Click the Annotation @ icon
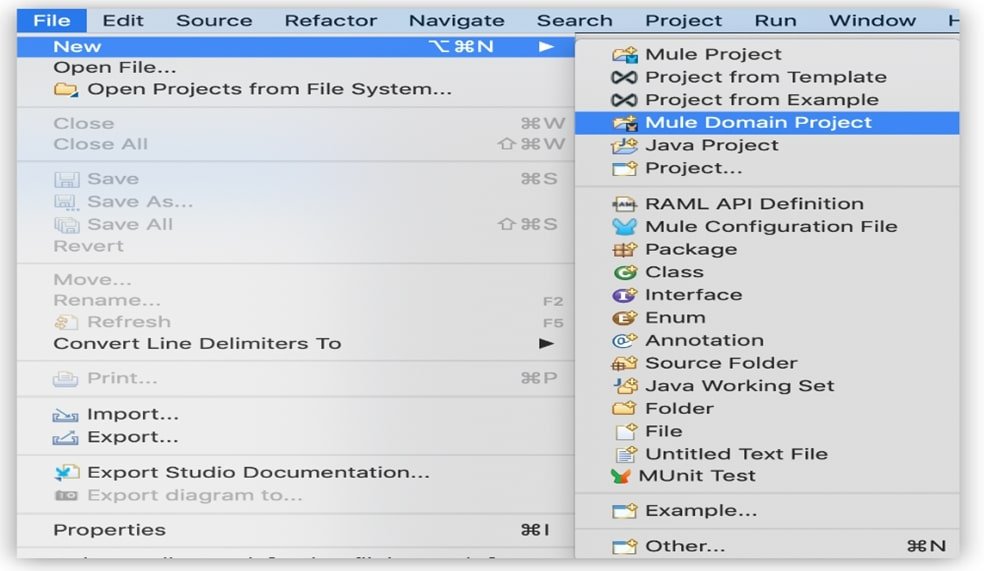 click(624, 340)
